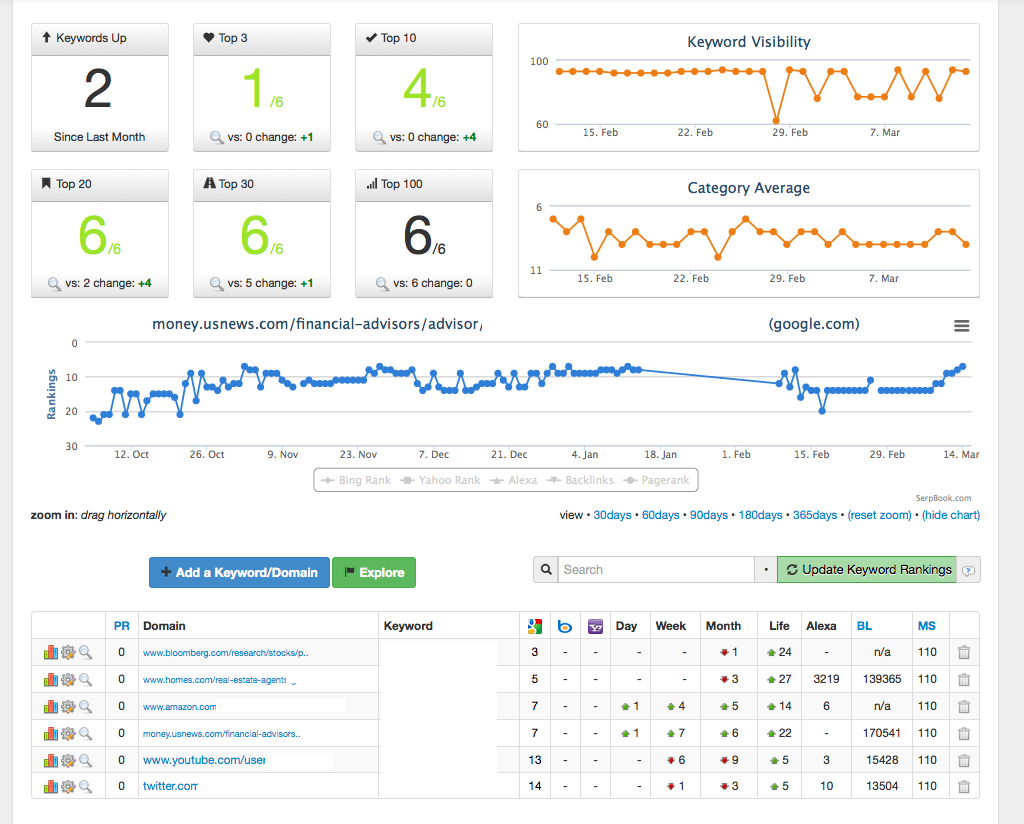Click the Bing search engine column icon

pyautogui.click(x=565, y=626)
